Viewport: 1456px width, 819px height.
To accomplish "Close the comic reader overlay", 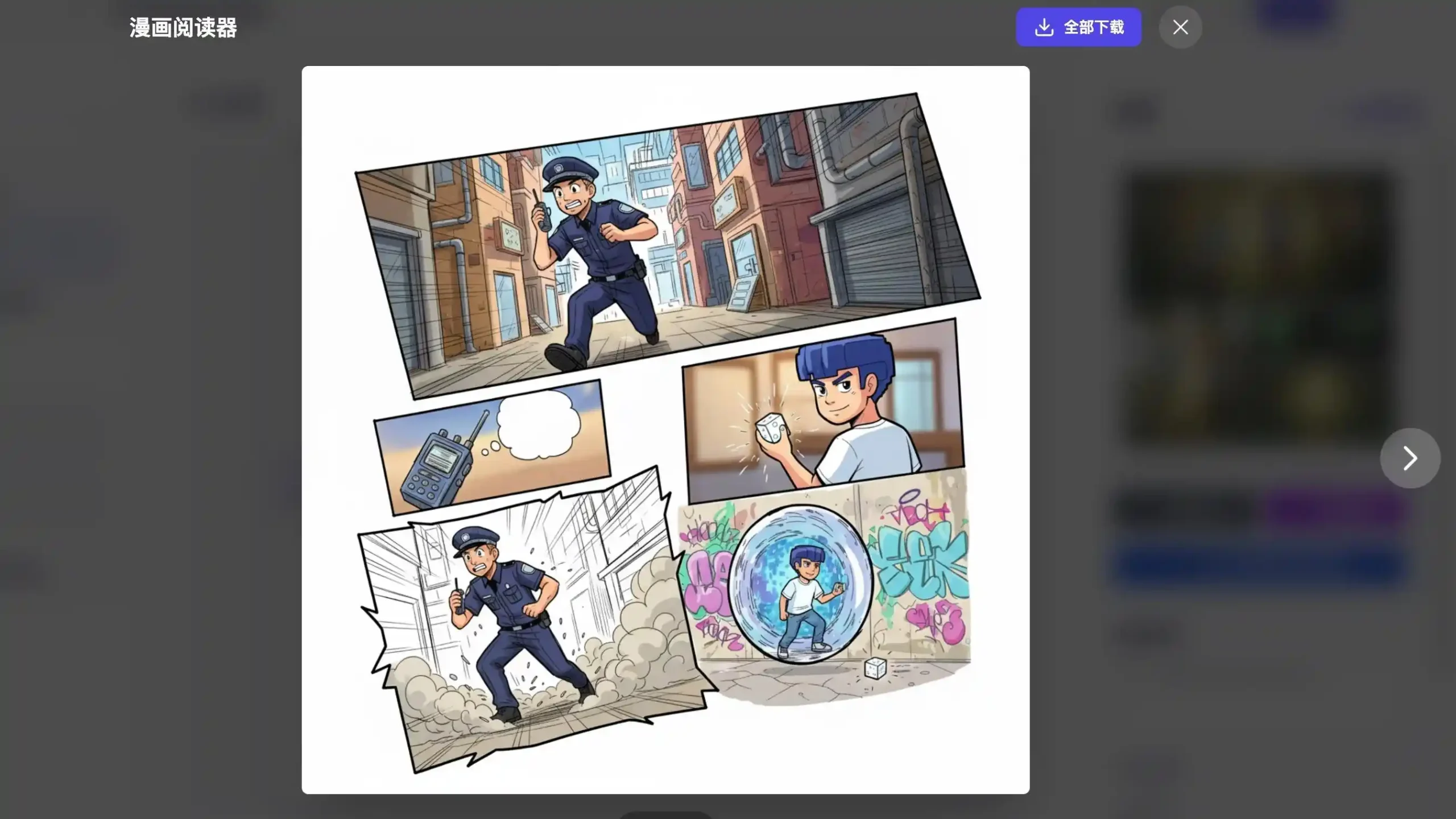I will pos(1180,27).
